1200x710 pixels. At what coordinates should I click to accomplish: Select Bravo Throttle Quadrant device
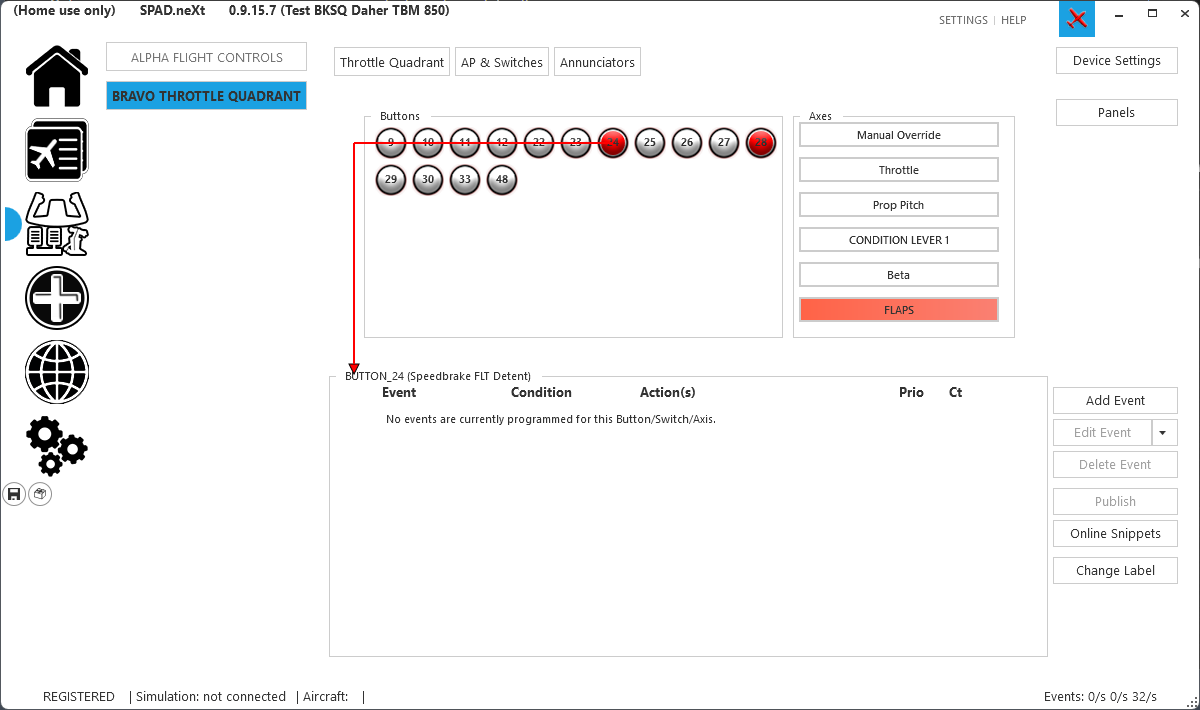click(207, 96)
